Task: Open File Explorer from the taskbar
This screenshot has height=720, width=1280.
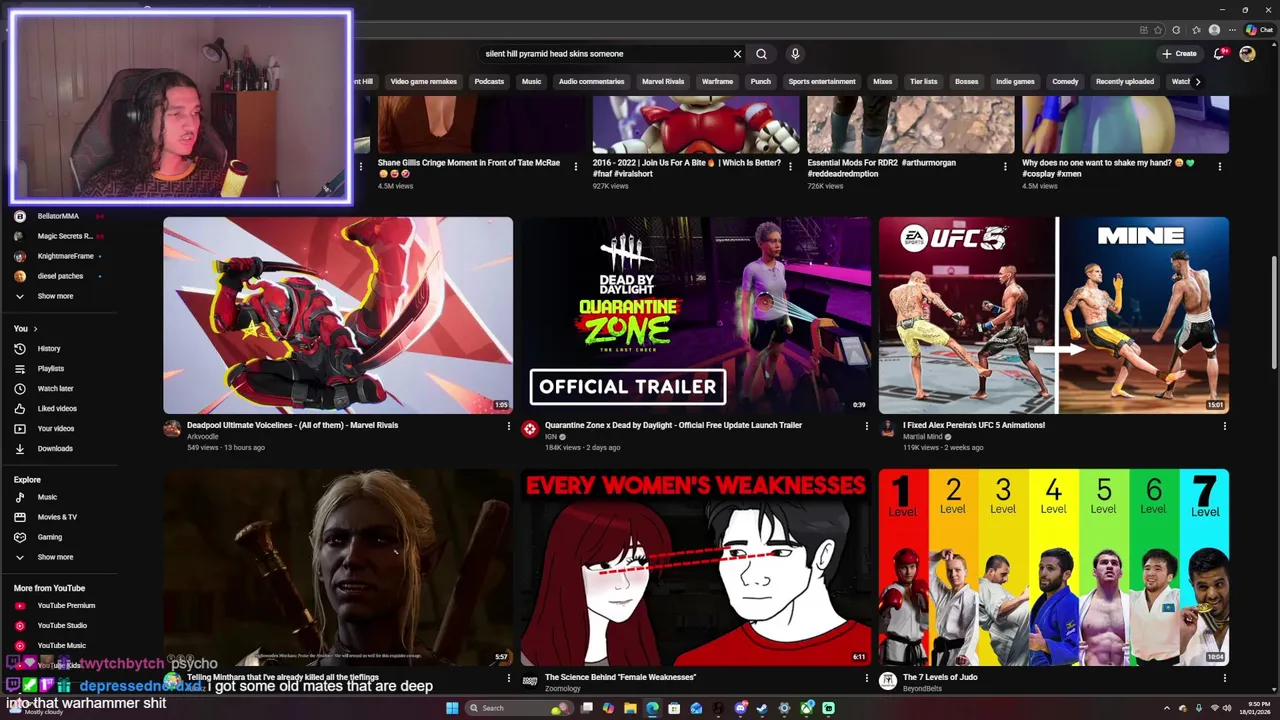Action: pyautogui.click(x=630, y=708)
